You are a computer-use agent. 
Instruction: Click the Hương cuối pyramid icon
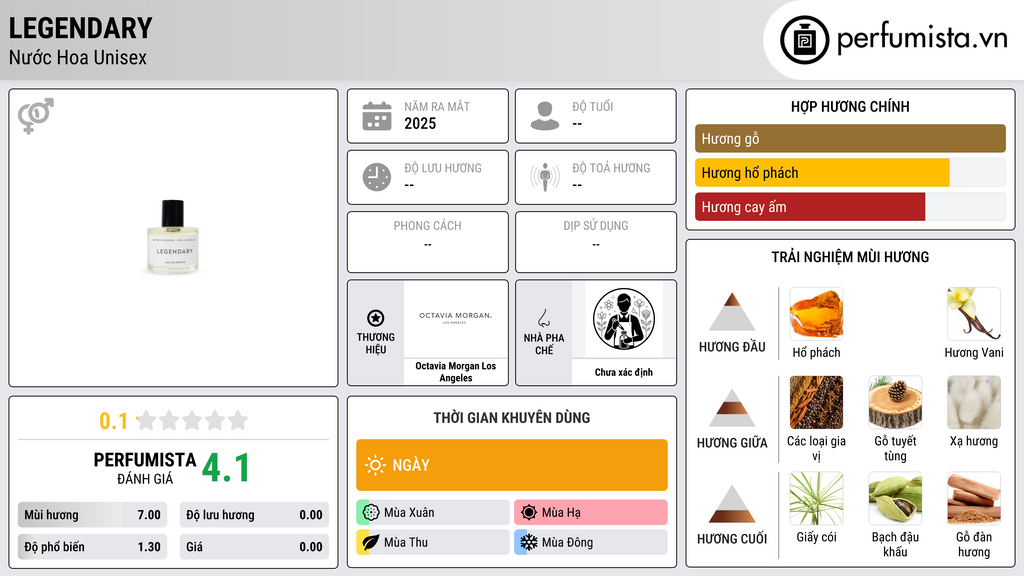732,504
